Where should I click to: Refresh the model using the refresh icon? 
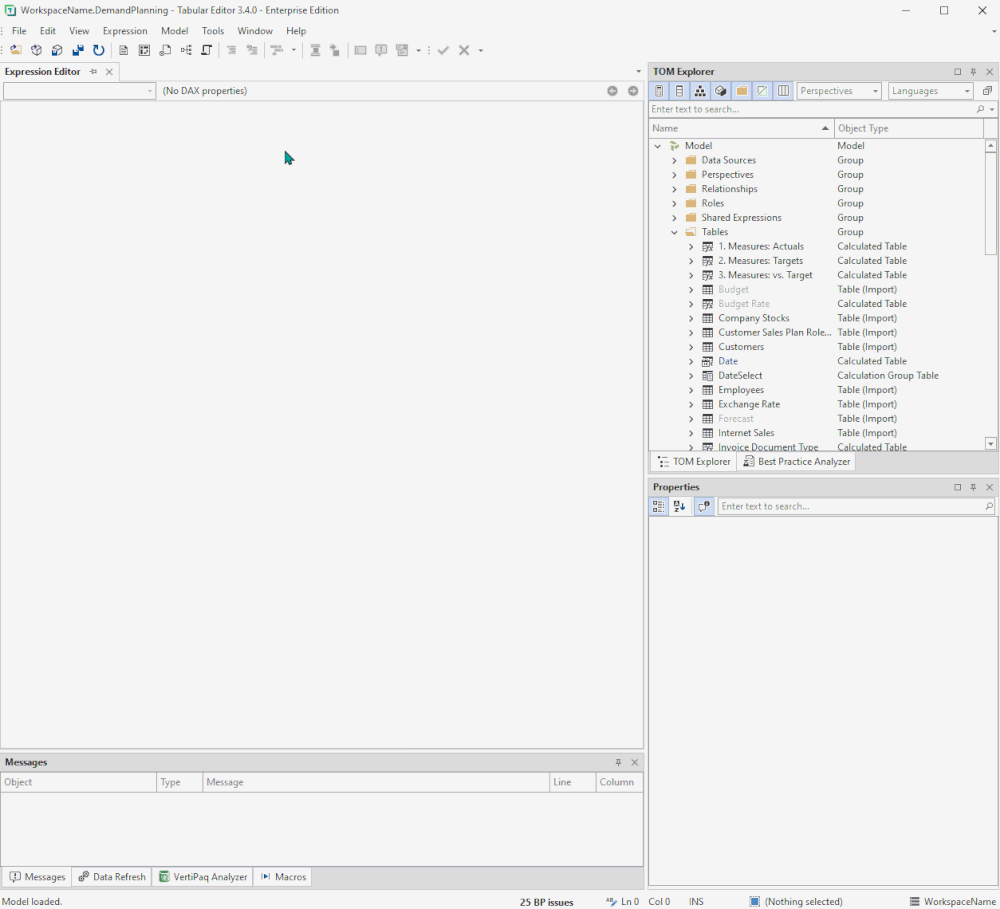pyautogui.click(x=98, y=50)
